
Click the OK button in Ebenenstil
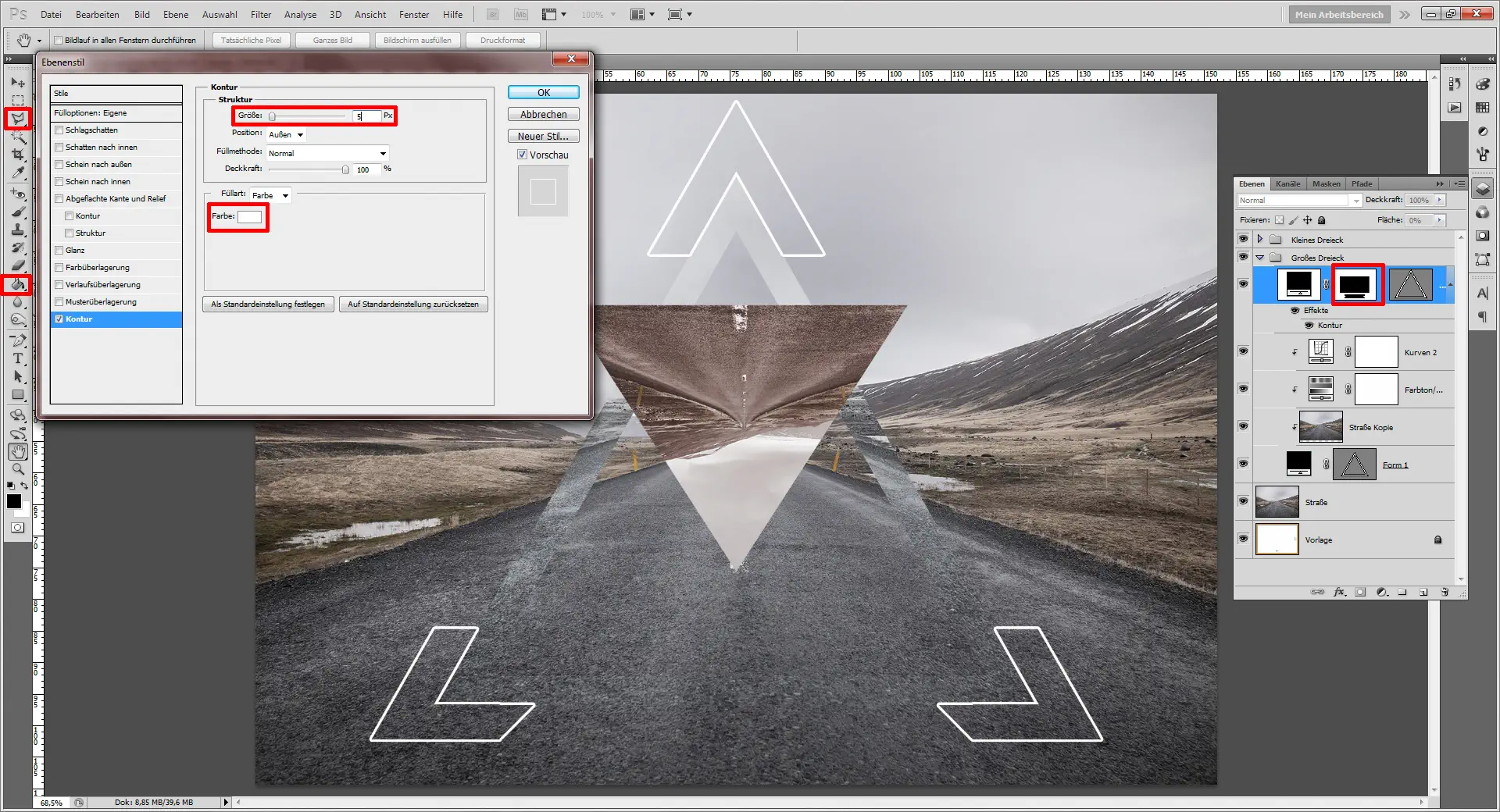(x=542, y=92)
